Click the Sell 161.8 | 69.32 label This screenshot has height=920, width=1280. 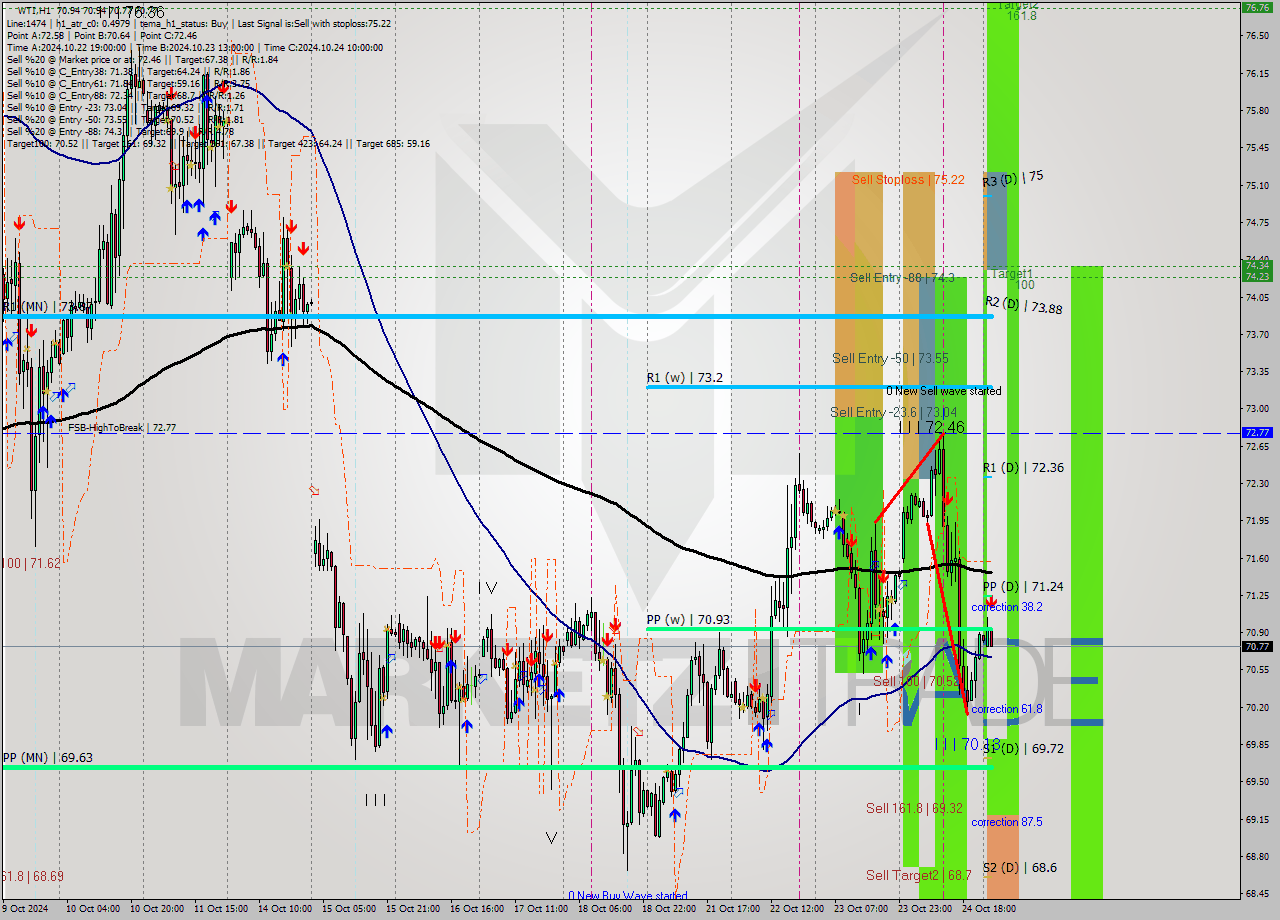click(914, 808)
